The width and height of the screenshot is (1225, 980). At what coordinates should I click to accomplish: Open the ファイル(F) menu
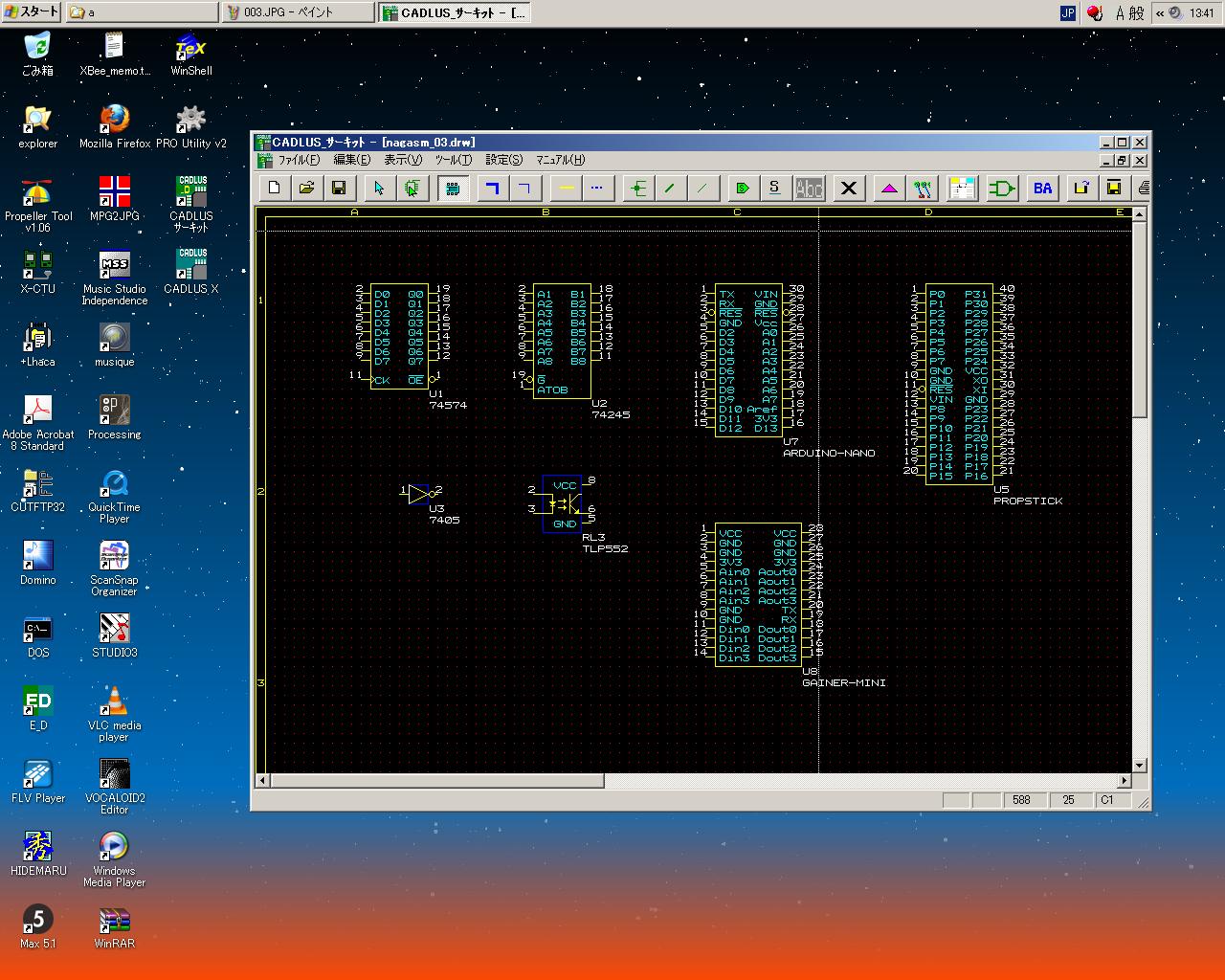point(299,160)
